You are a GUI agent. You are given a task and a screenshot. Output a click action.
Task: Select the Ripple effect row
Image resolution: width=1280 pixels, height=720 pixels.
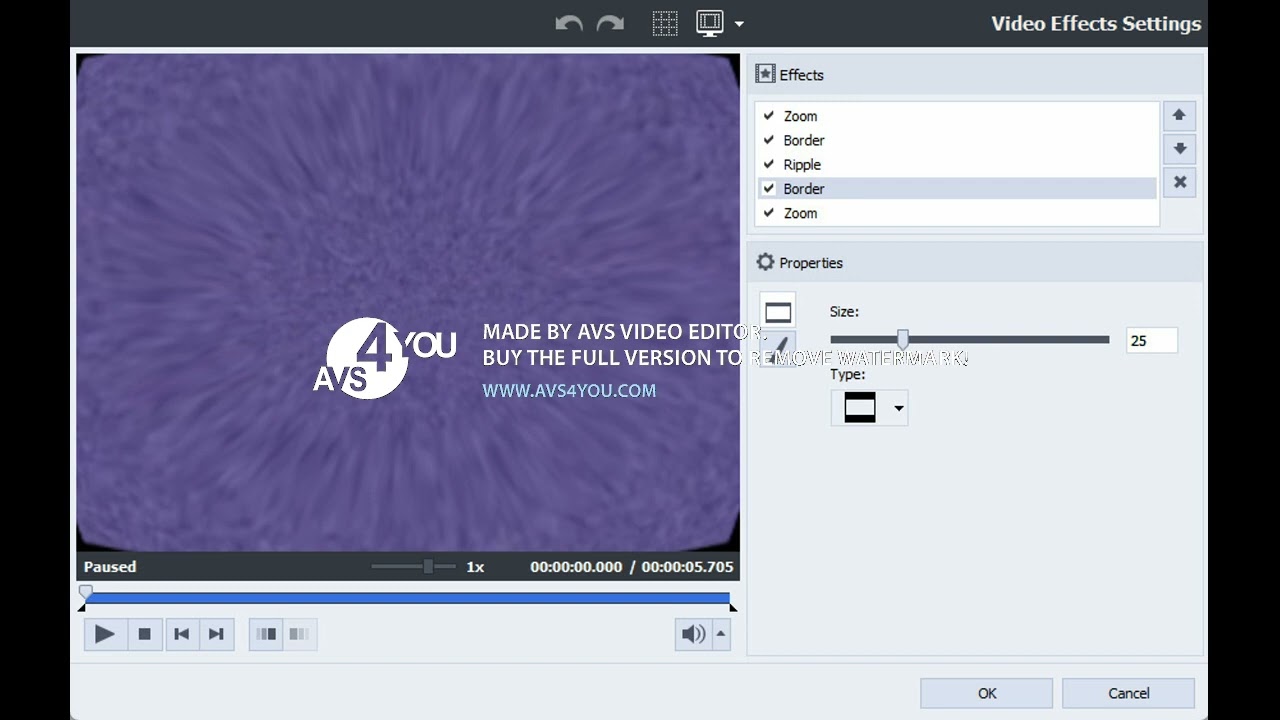click(957, 164)
